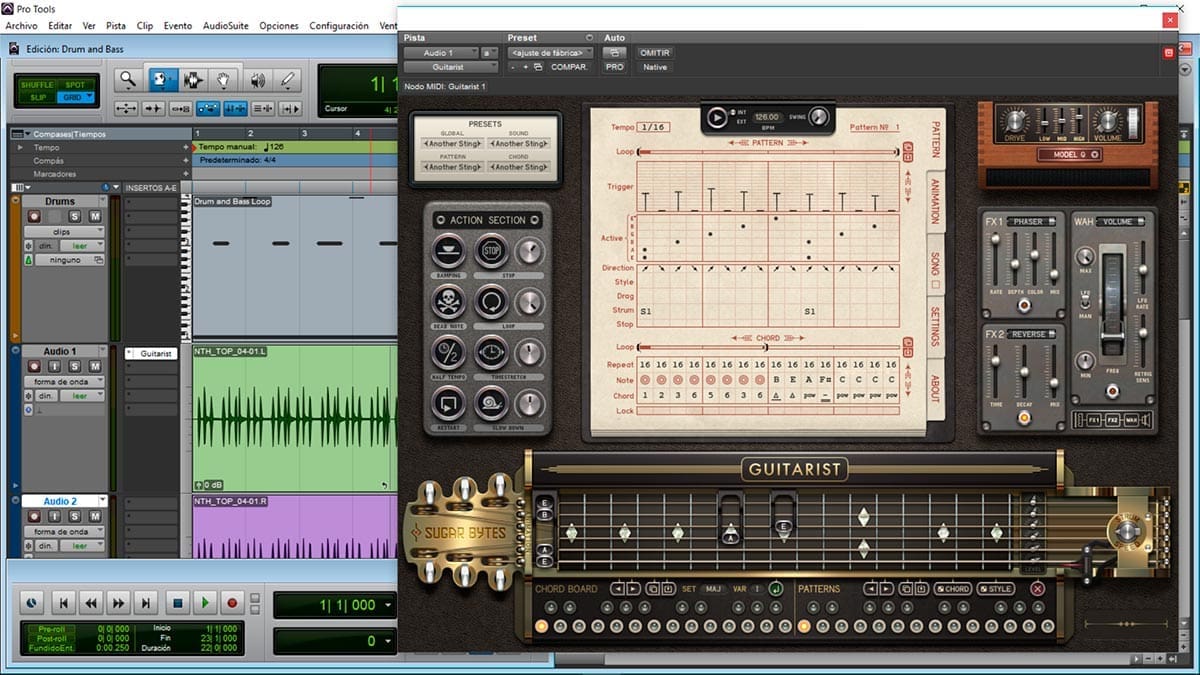Click the green enter icon on Chord Board
1200x675 pixels.
tap(775, 589)
